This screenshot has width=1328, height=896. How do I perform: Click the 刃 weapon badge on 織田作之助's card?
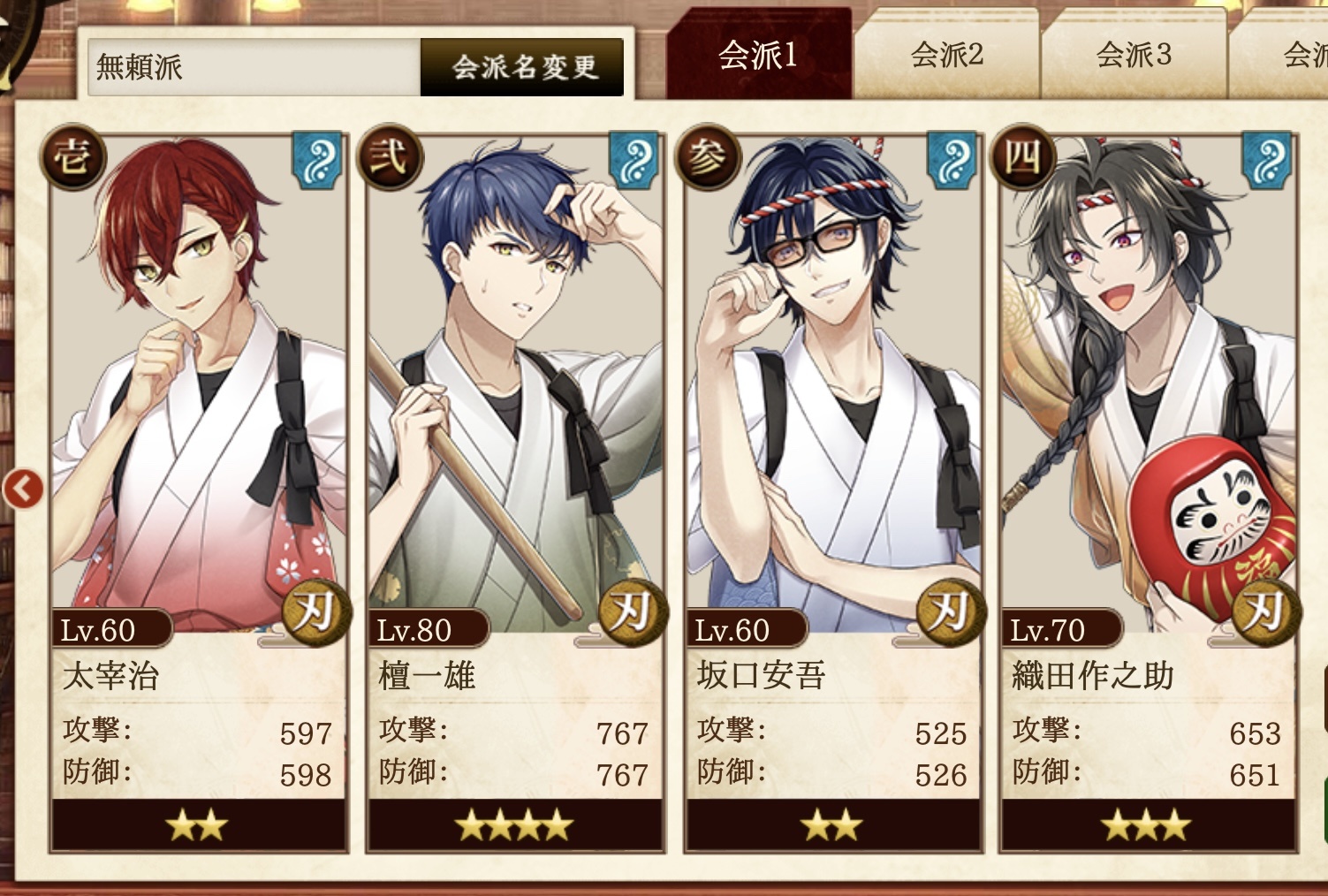tap(1266, 612)
